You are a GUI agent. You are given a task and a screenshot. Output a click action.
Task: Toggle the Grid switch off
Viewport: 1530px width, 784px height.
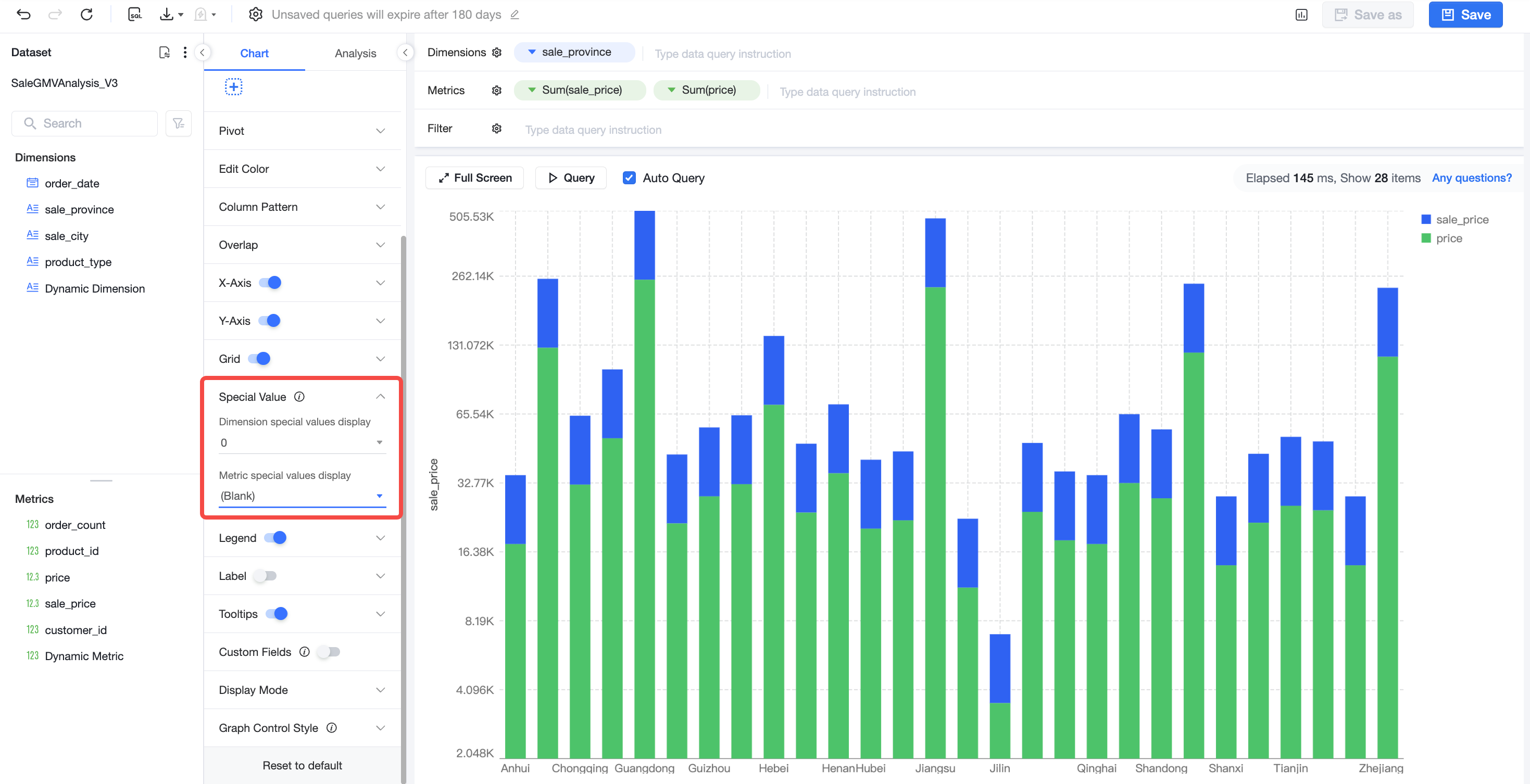pos(259,359)
